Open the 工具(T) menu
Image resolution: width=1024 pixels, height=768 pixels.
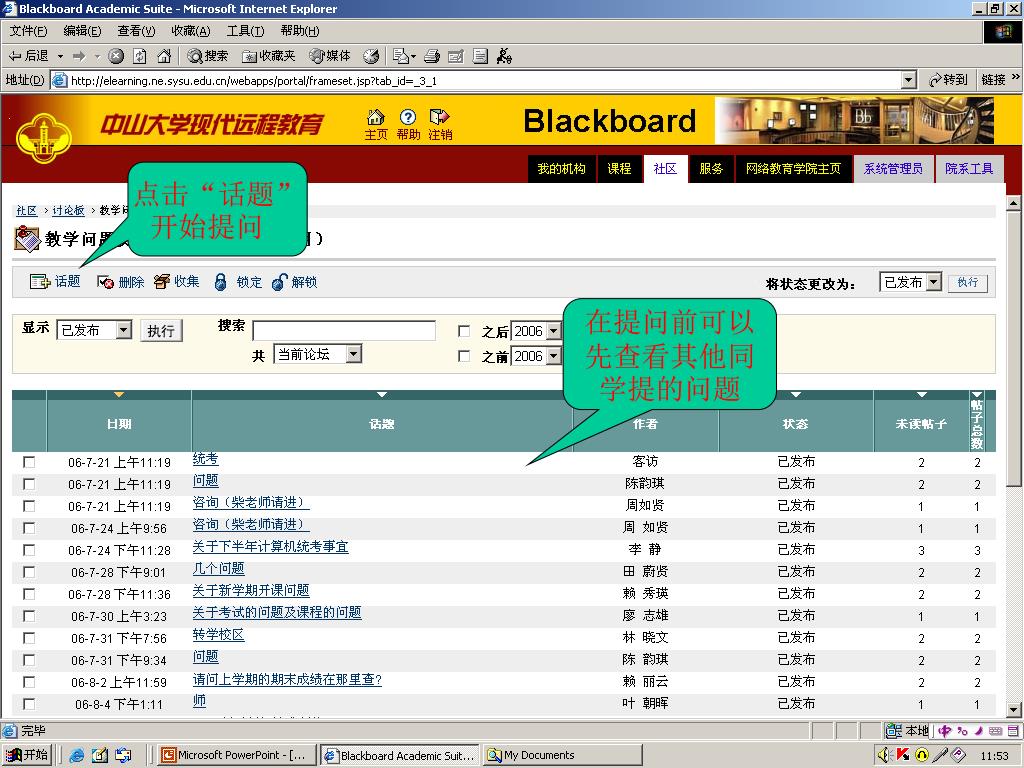[x=246, y=31]
